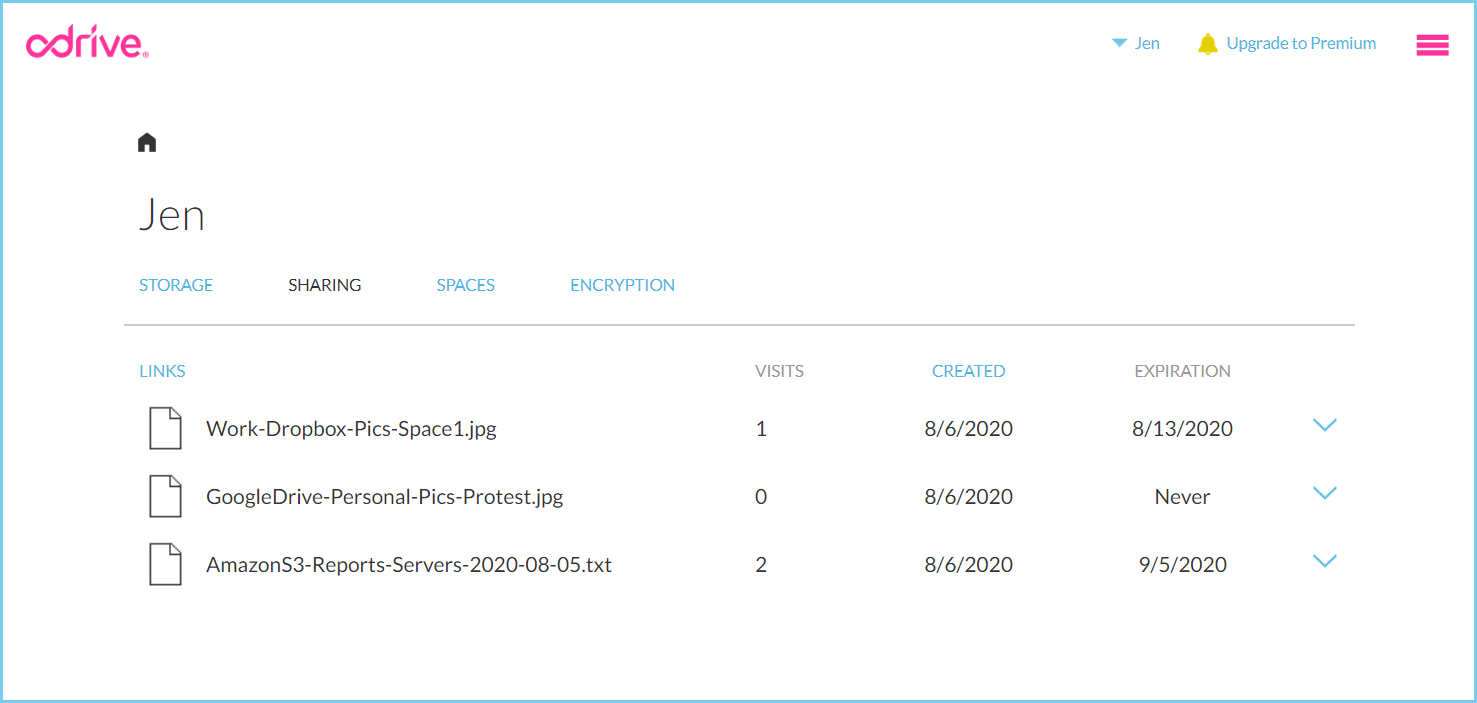
Task: Click file icon for AmazonS3-Reports-Servers-2020-08-05.txt
Action: pyautogui.click(x=165, y=564)
